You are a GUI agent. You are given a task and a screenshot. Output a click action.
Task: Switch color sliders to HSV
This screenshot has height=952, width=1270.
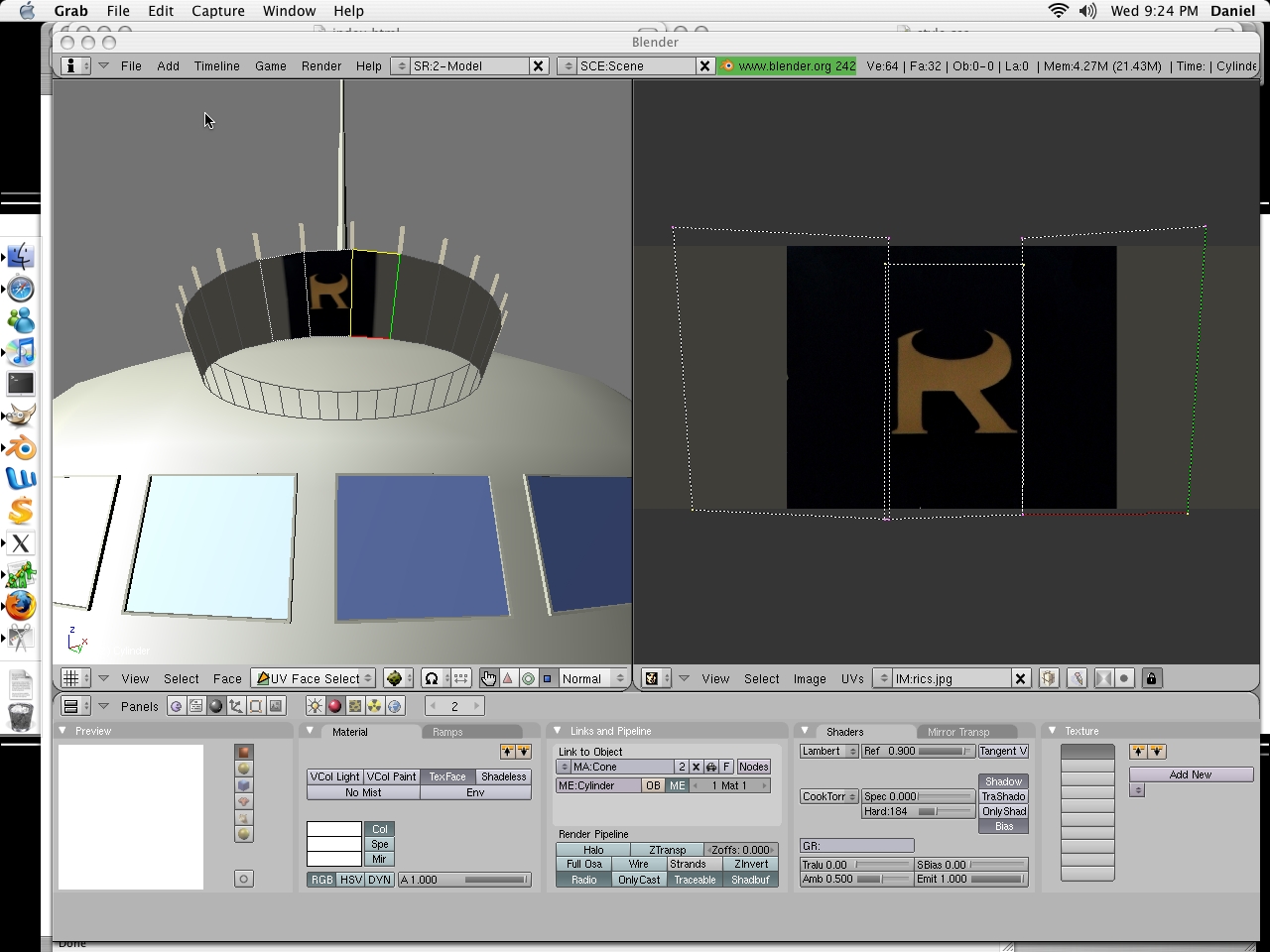click(351, 880)
